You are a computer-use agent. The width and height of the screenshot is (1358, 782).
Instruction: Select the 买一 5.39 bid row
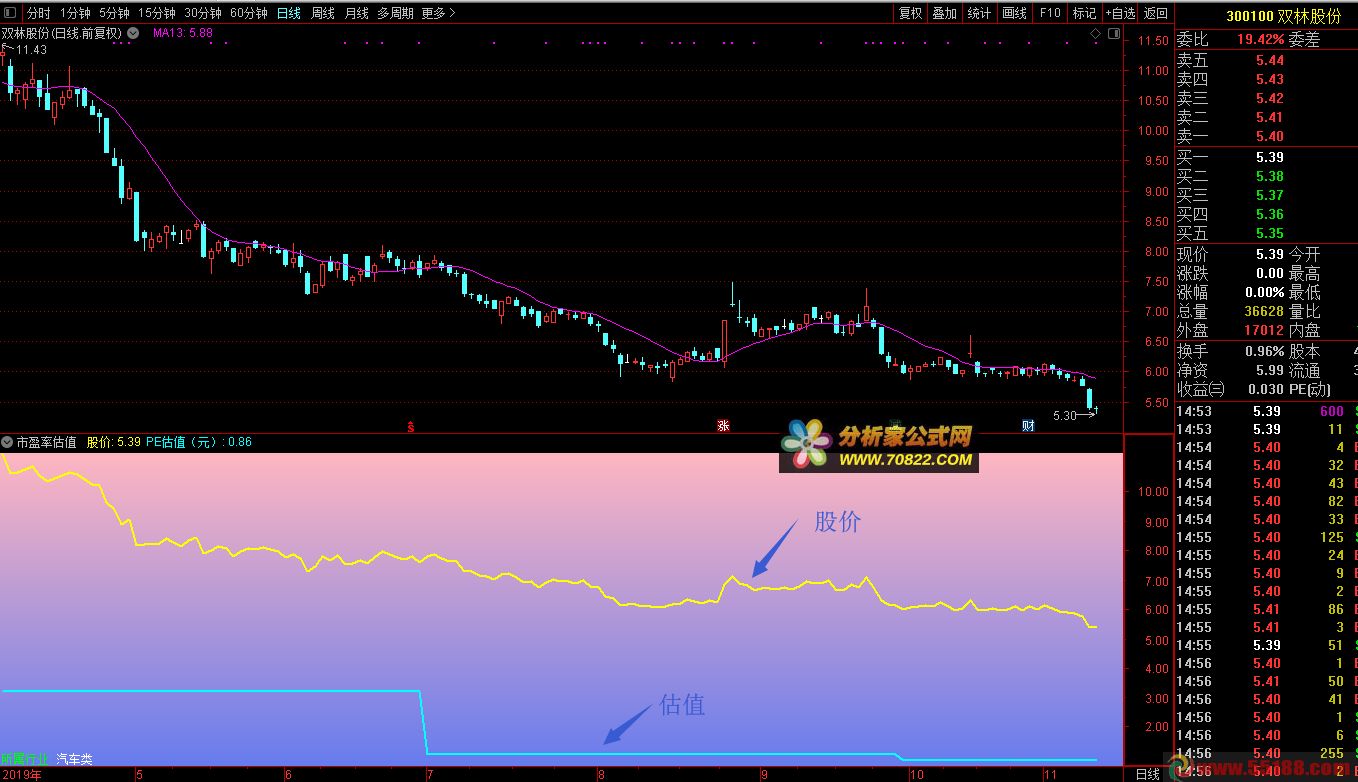click(x=1266, y=157)
